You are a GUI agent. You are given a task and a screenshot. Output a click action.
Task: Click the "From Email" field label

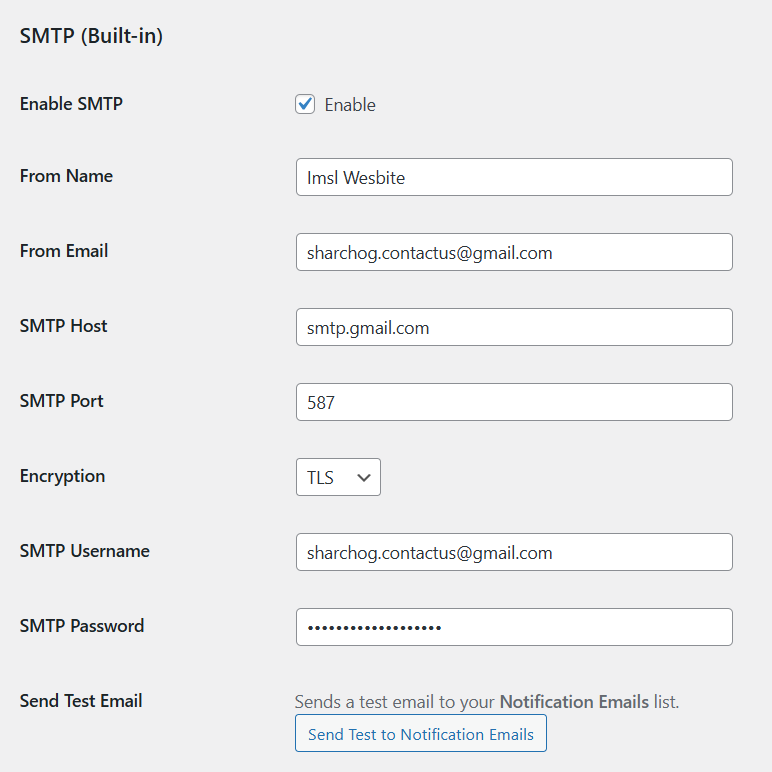click(64, 251)
